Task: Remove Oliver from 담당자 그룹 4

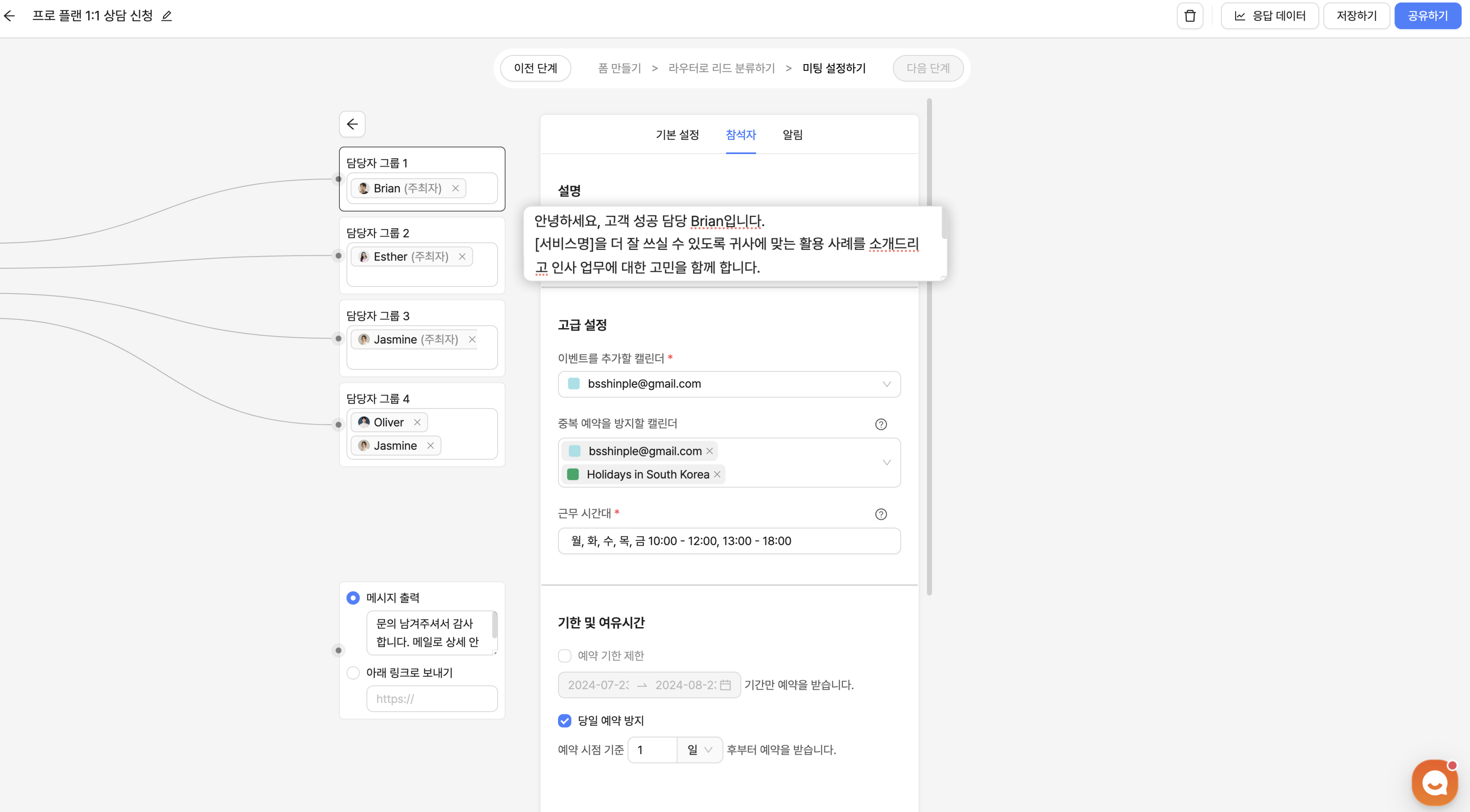Action: coord(417,422)
